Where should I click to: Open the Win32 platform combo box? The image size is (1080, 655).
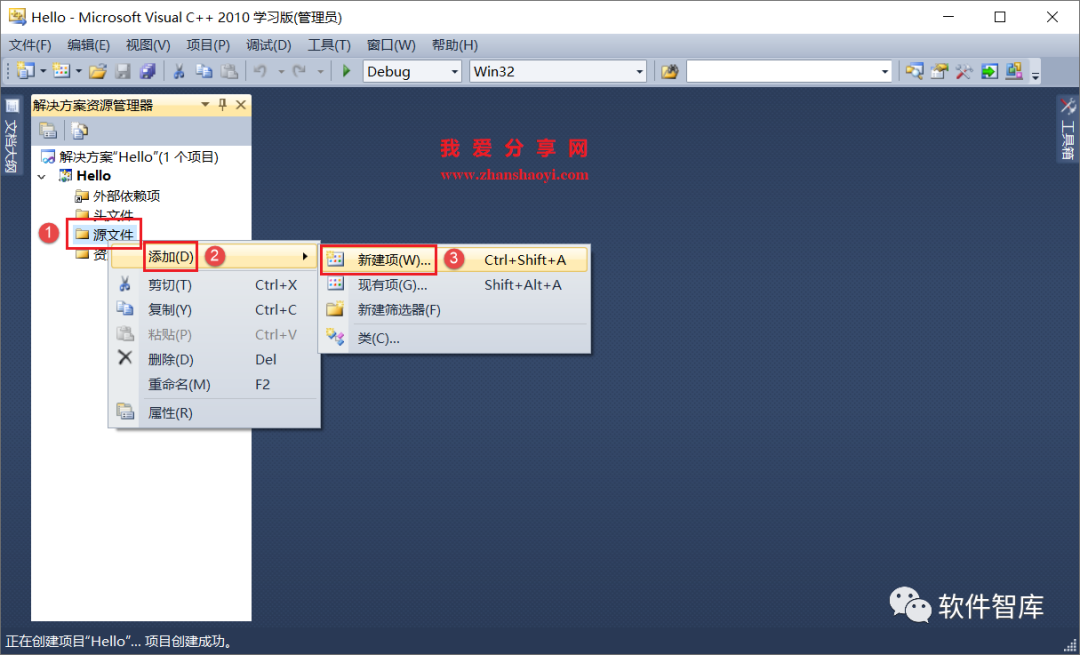[x=558, y=71]
